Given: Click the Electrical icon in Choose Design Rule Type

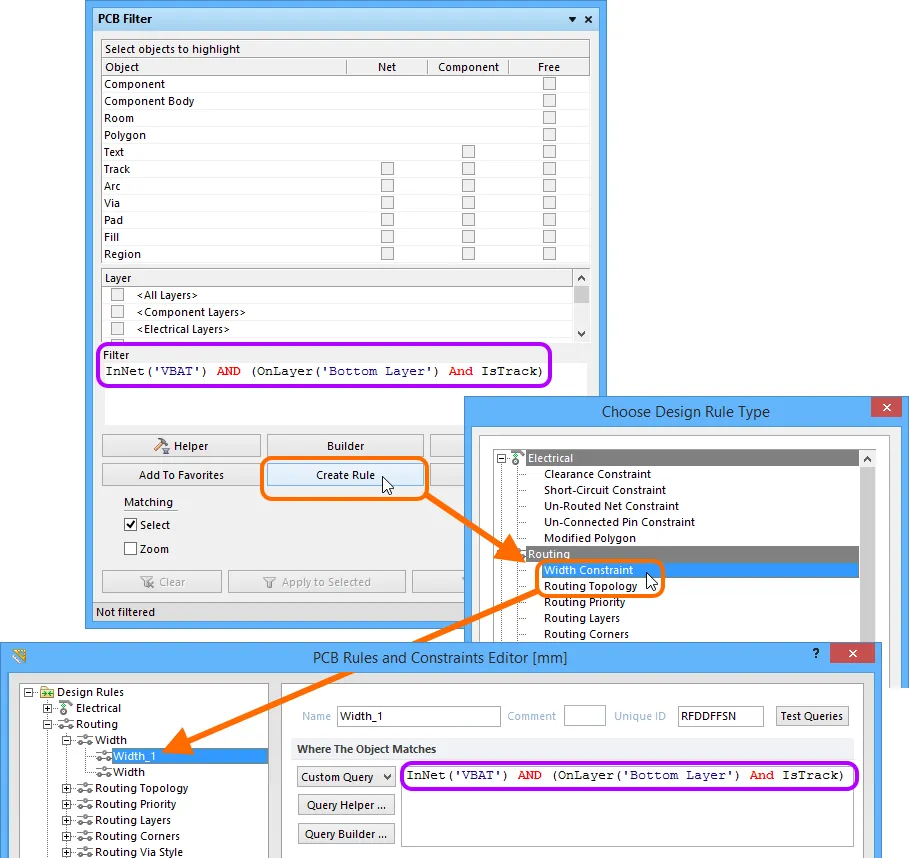Looking at the screenshot, I should coord(517,457).
